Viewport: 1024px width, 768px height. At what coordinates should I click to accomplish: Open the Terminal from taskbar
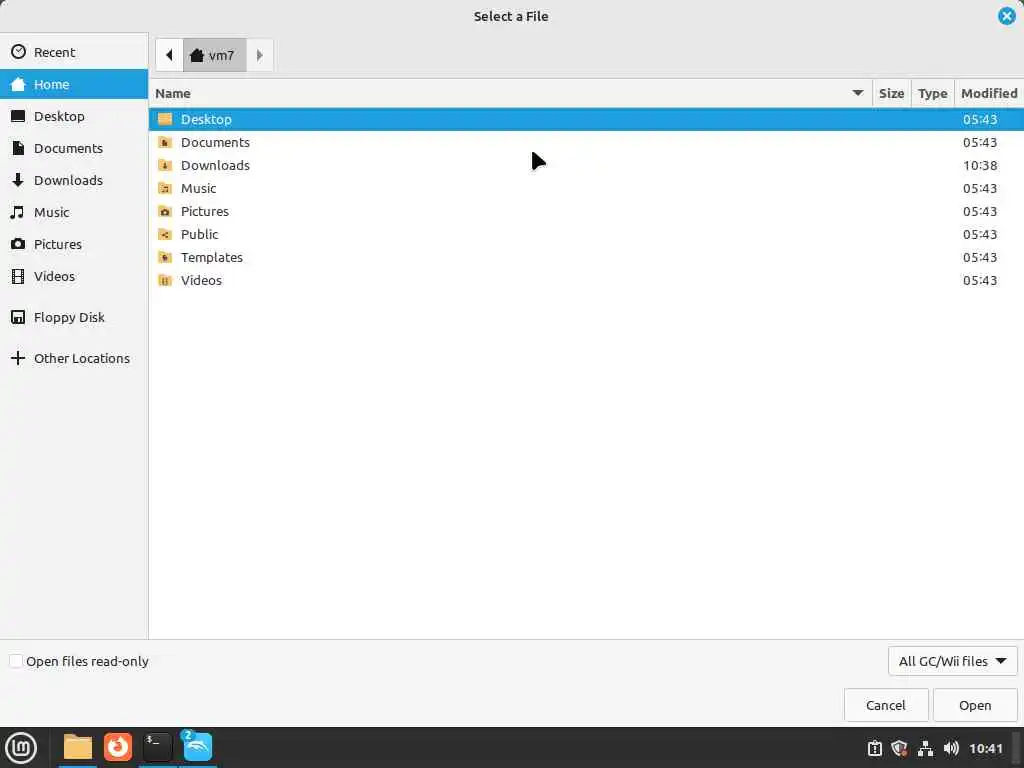[x=157, y=747]
